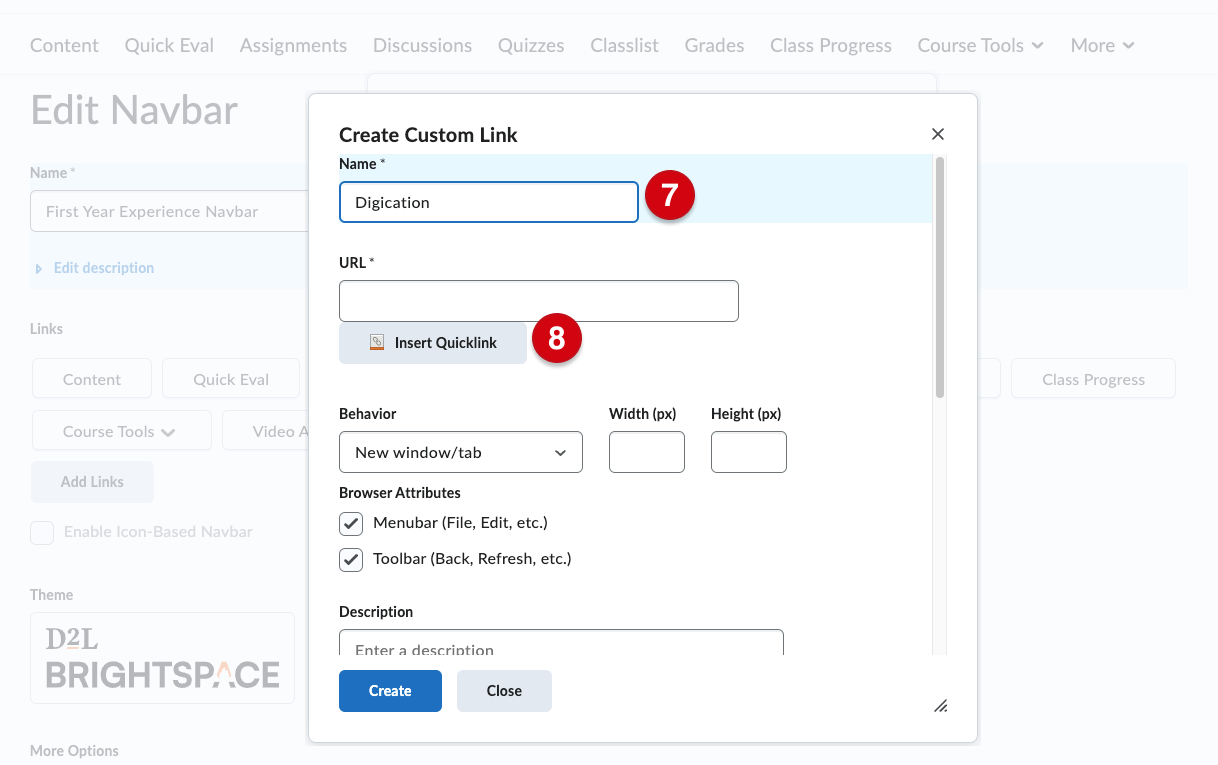This screenshot has height=765, width=1218.
Task: Expand the Course Tools navbar dropdown
Action: 980,45
